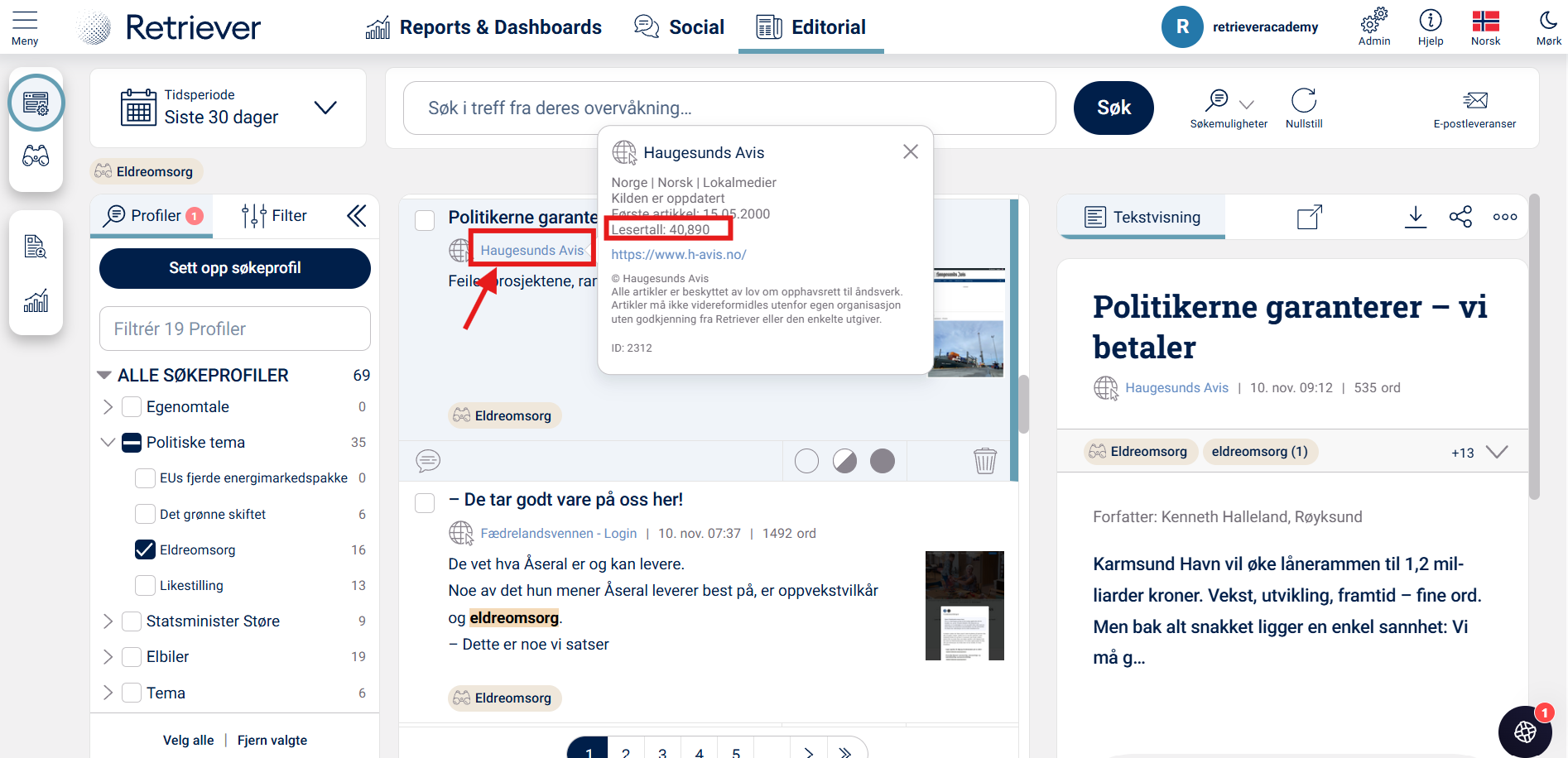Check the Likestilling profile
The height and width of the screenshot is (758, 1568).
pos(145,586)
